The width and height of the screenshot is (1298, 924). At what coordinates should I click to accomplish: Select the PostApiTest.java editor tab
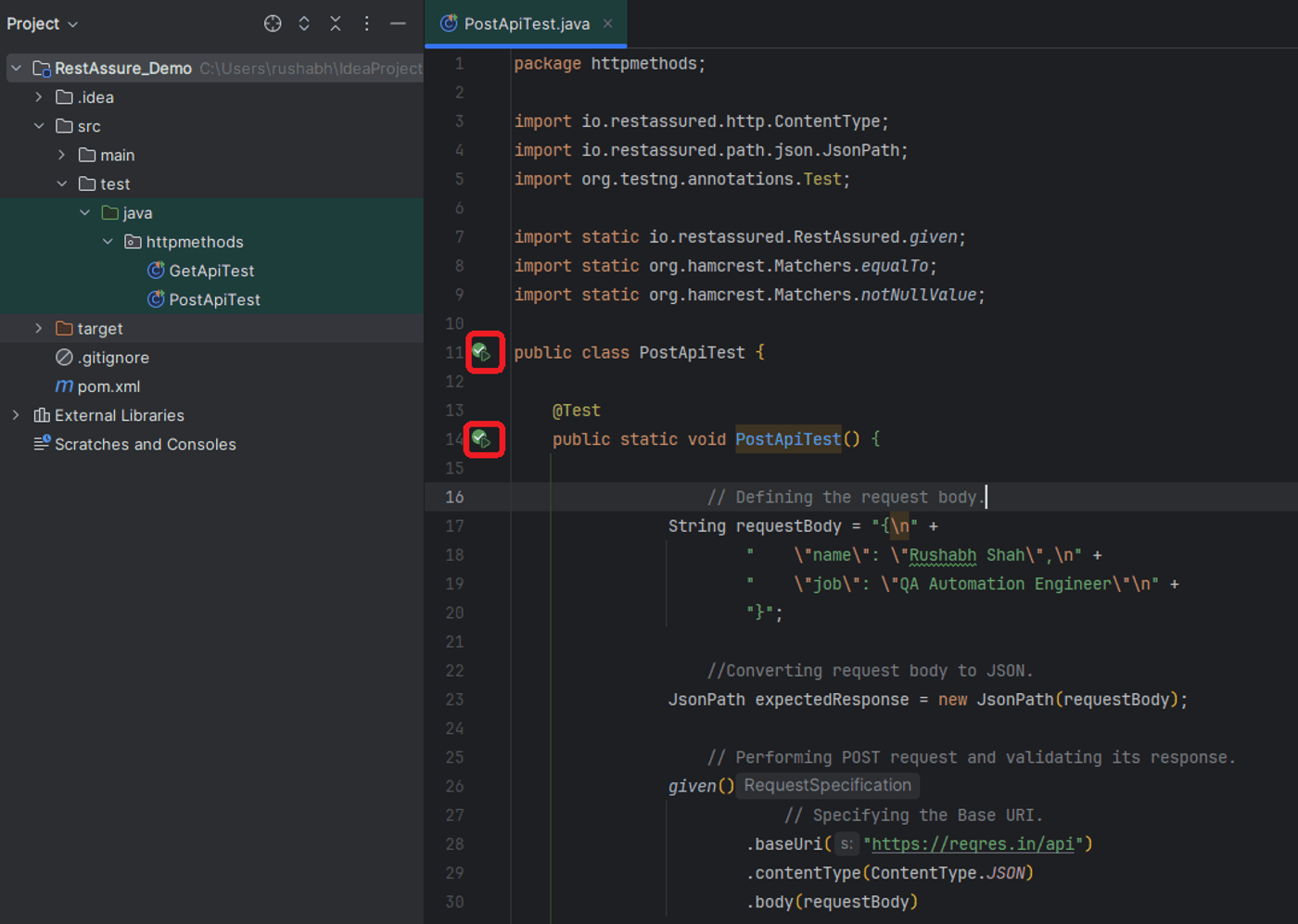coord(526,24)
